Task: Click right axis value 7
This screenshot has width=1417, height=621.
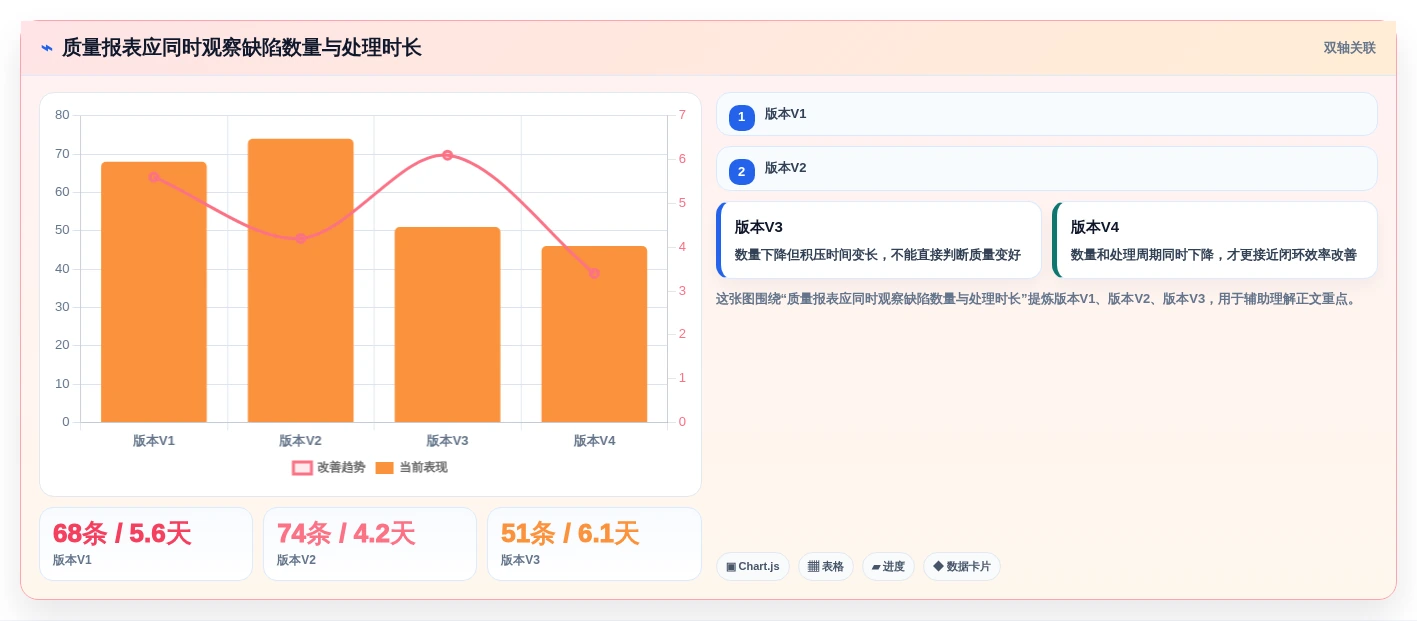Action: (682, 115)
